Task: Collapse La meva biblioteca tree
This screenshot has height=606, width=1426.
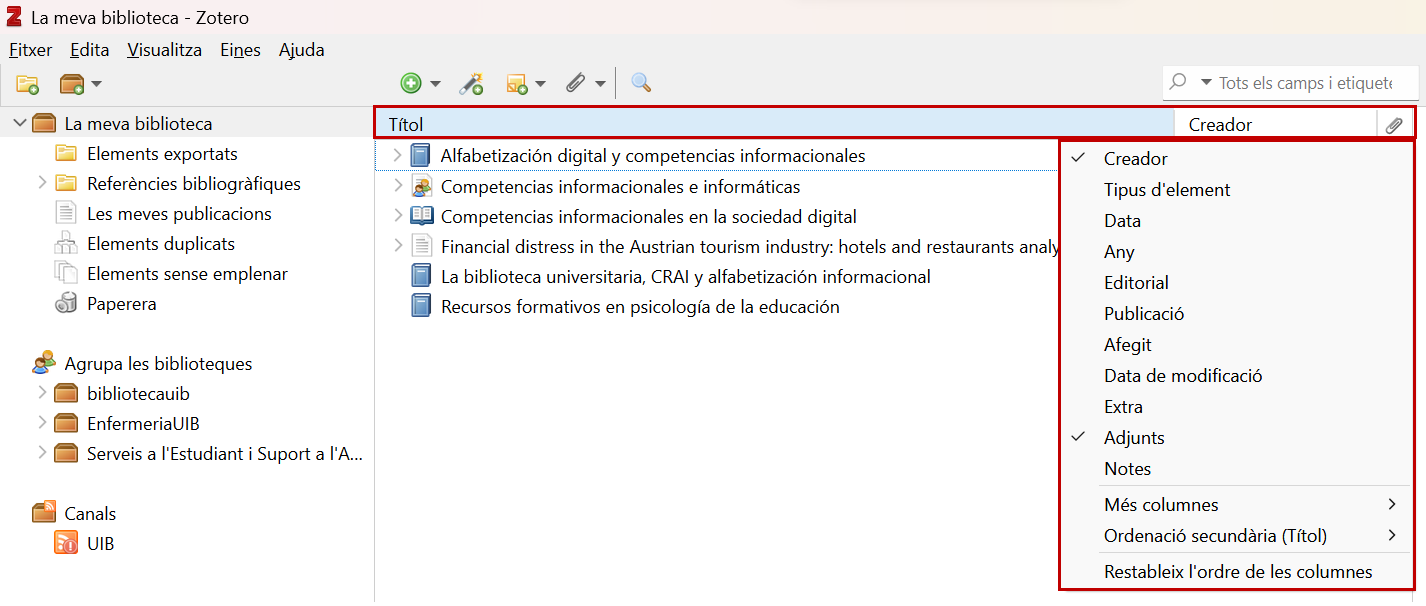Action: [x=19, y=123]
